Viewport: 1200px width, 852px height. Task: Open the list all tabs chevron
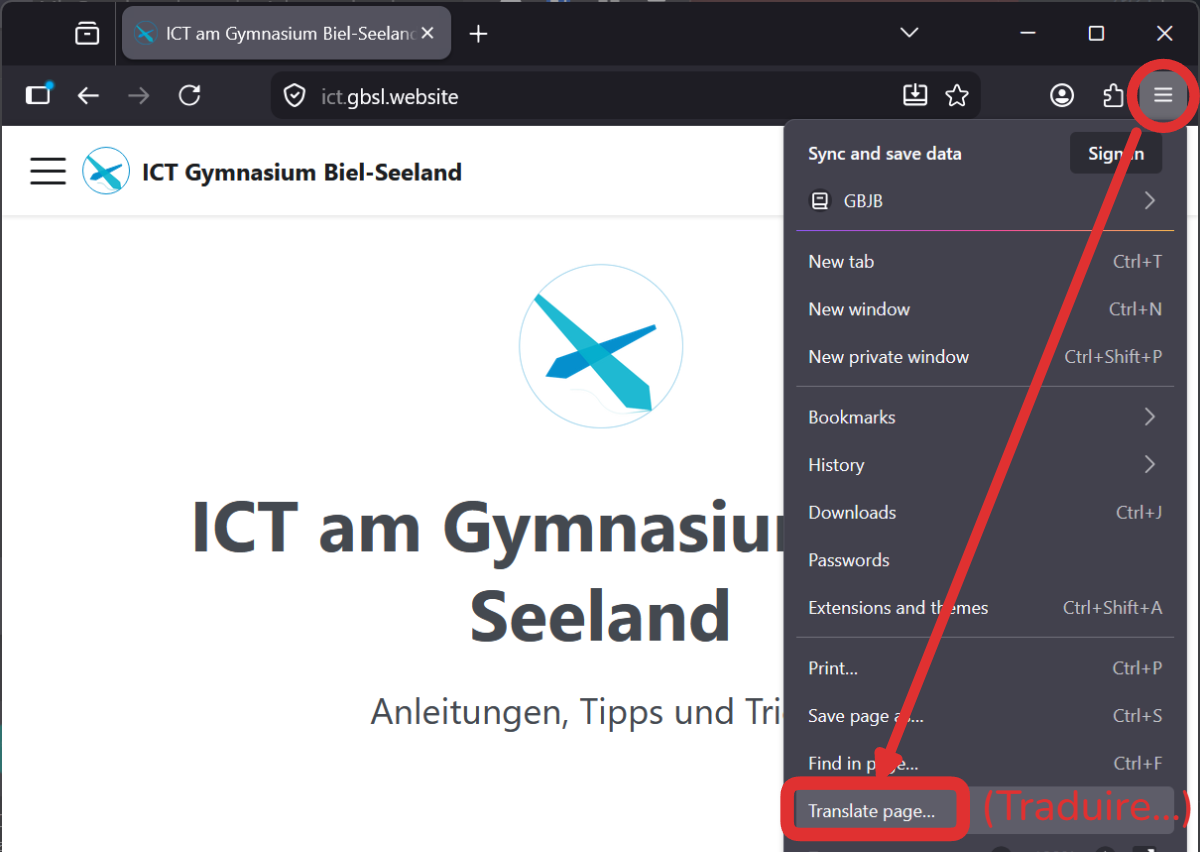pos(909,33)
